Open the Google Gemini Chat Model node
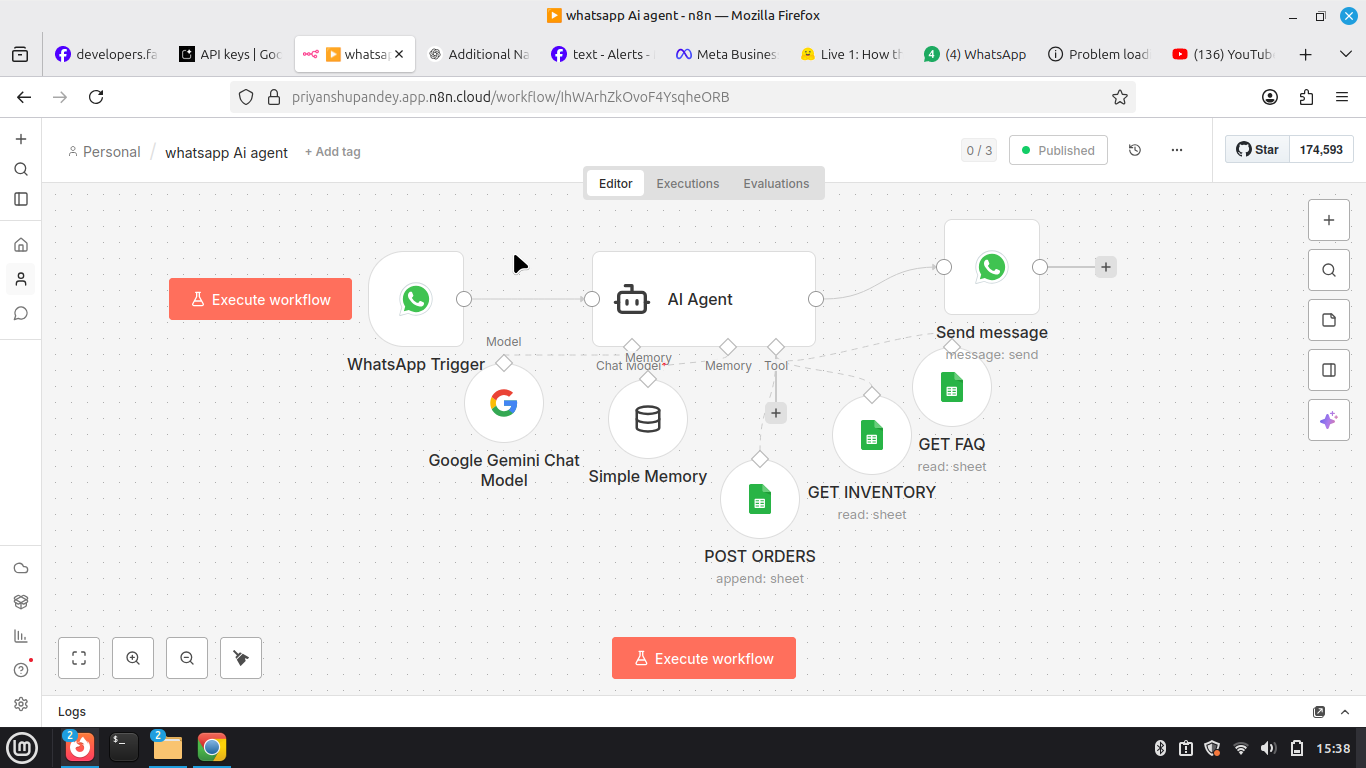This screenshot has width=1366, height=768. pos(504,403)
